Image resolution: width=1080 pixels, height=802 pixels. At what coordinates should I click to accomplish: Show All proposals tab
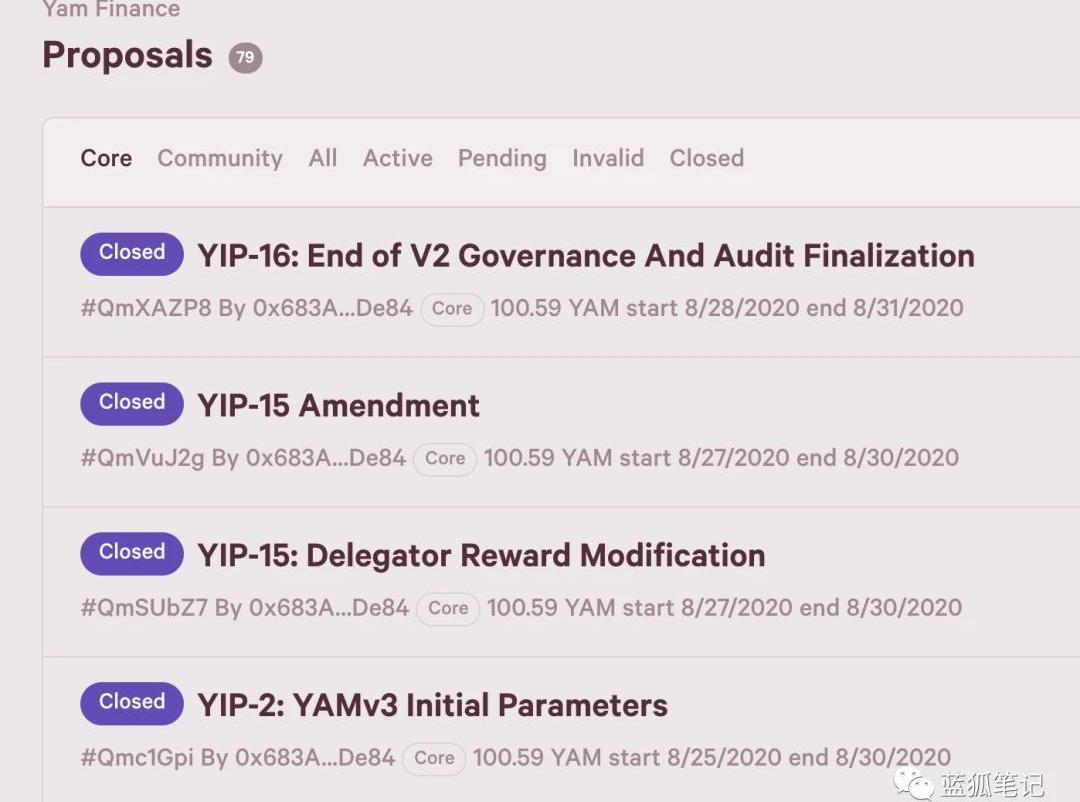[x=323, y=158]
